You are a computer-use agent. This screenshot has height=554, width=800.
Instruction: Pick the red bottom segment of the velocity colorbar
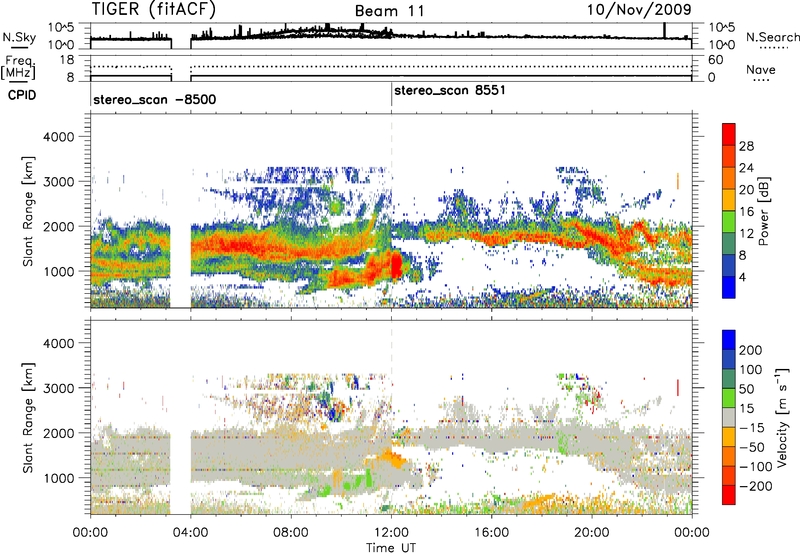(729, 495)
